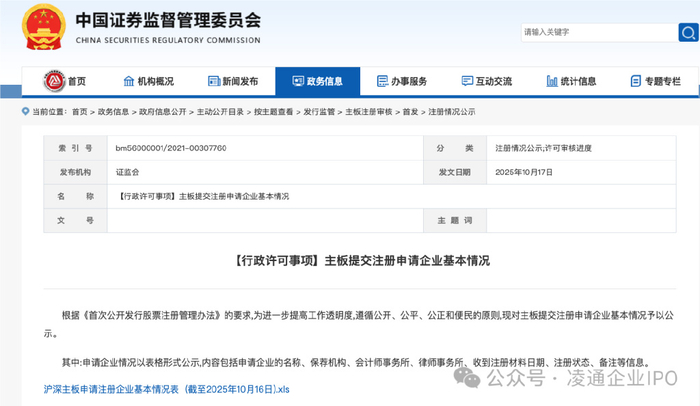Click the document icon beside 专题专栏
This screenshot has width=700, height=406.
636,81
